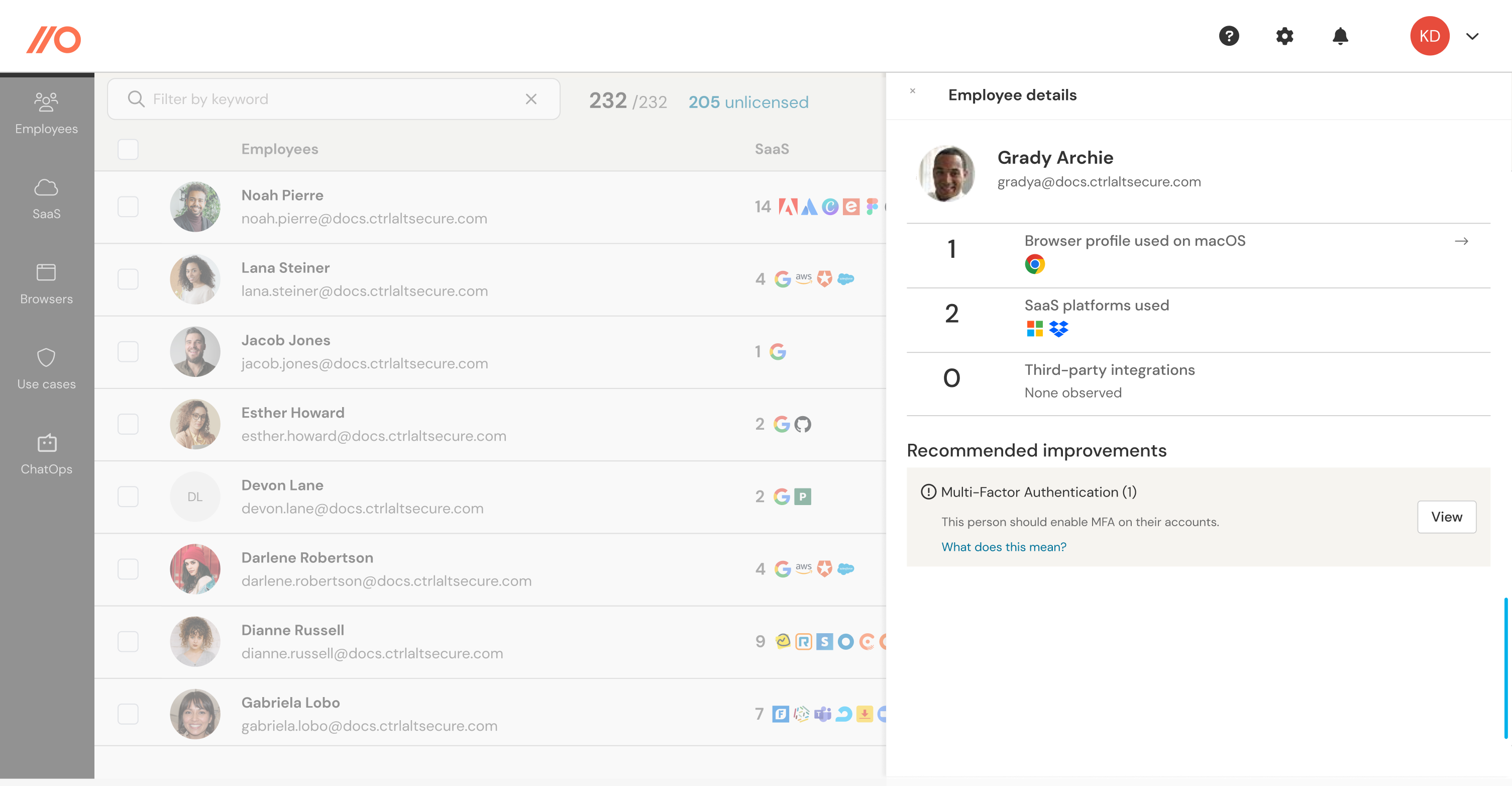Click View for Multi-Factor Authentication

[1446, 517]
